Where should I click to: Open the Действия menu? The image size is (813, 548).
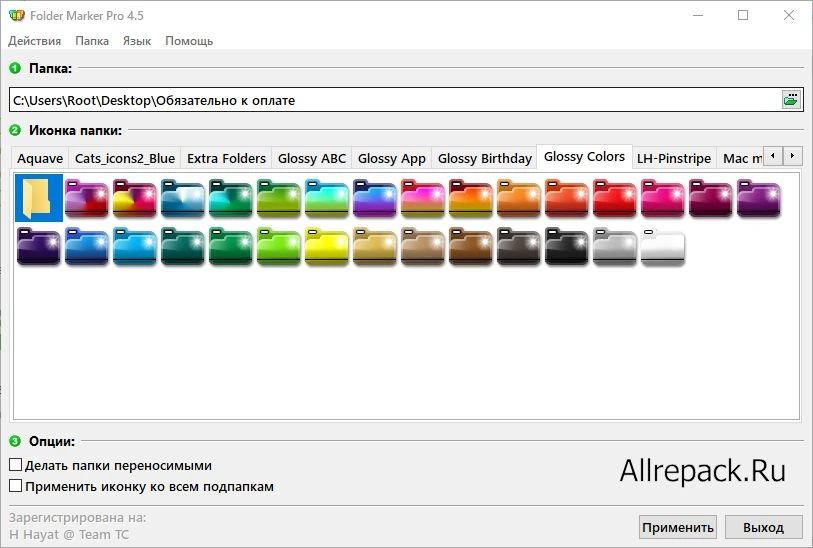click(34, 41)
